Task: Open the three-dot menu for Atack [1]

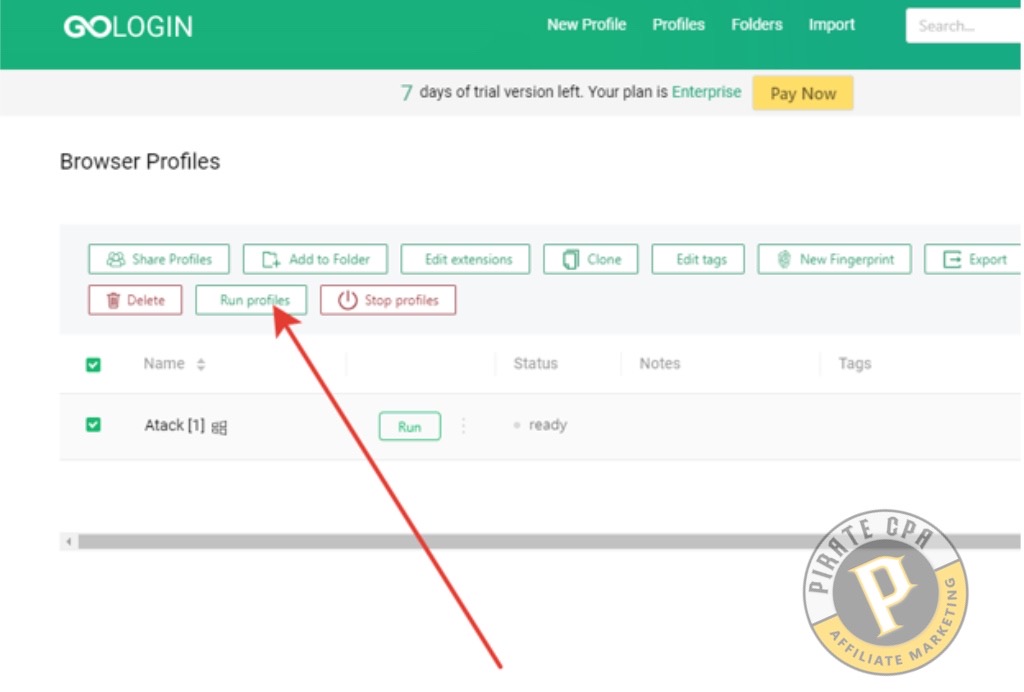Action: [x=464, y=426]
